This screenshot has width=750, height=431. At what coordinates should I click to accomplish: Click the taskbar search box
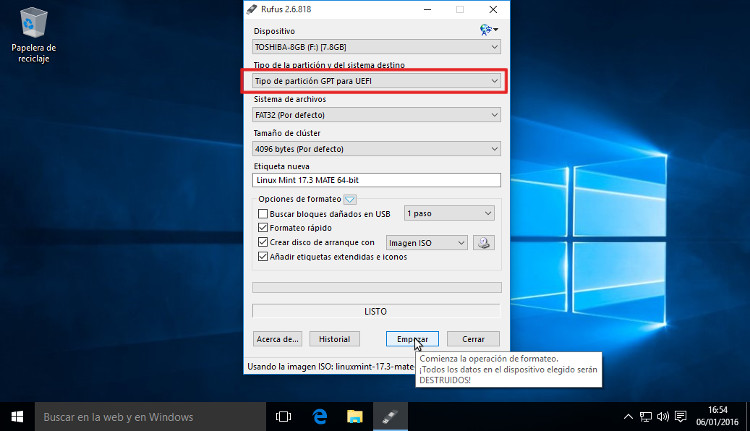[150, 417]
